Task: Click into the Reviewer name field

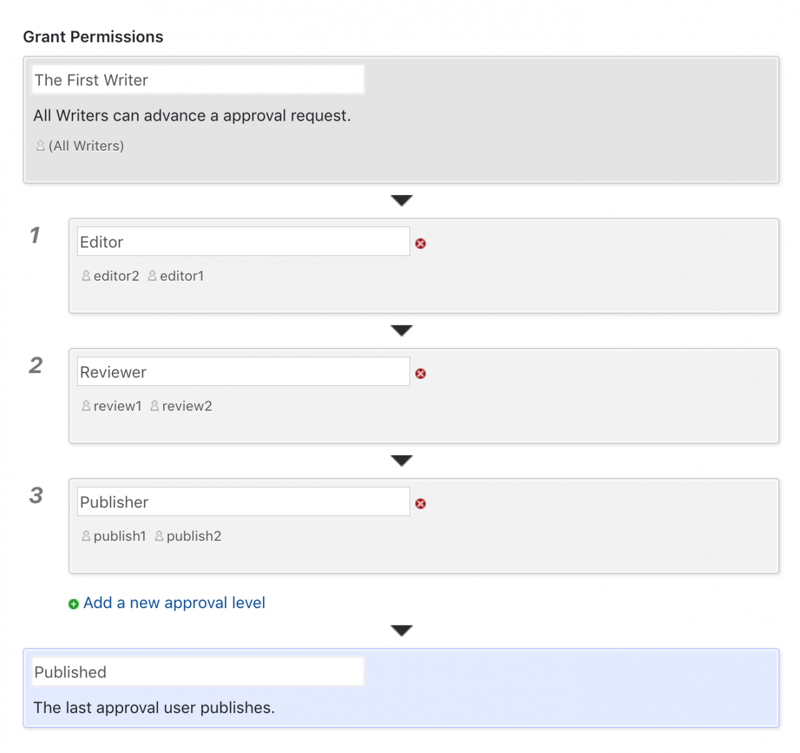Action: coord(243,372)
